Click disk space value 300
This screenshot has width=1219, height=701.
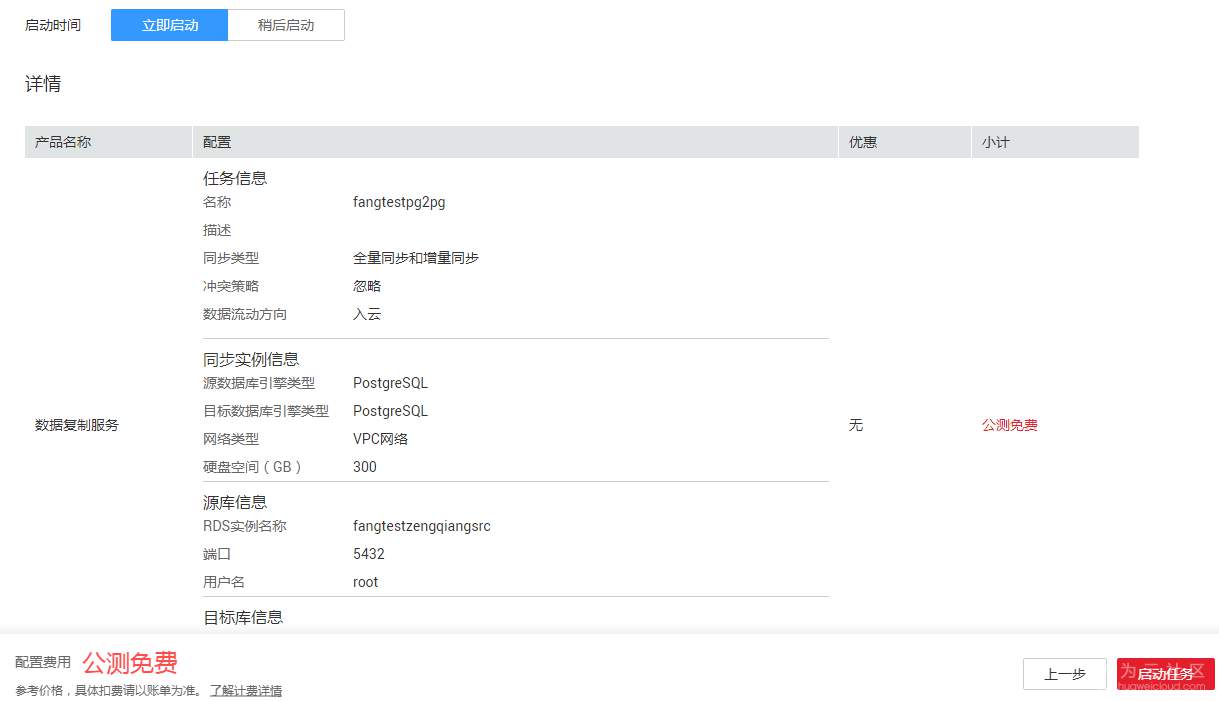point(365,467)
